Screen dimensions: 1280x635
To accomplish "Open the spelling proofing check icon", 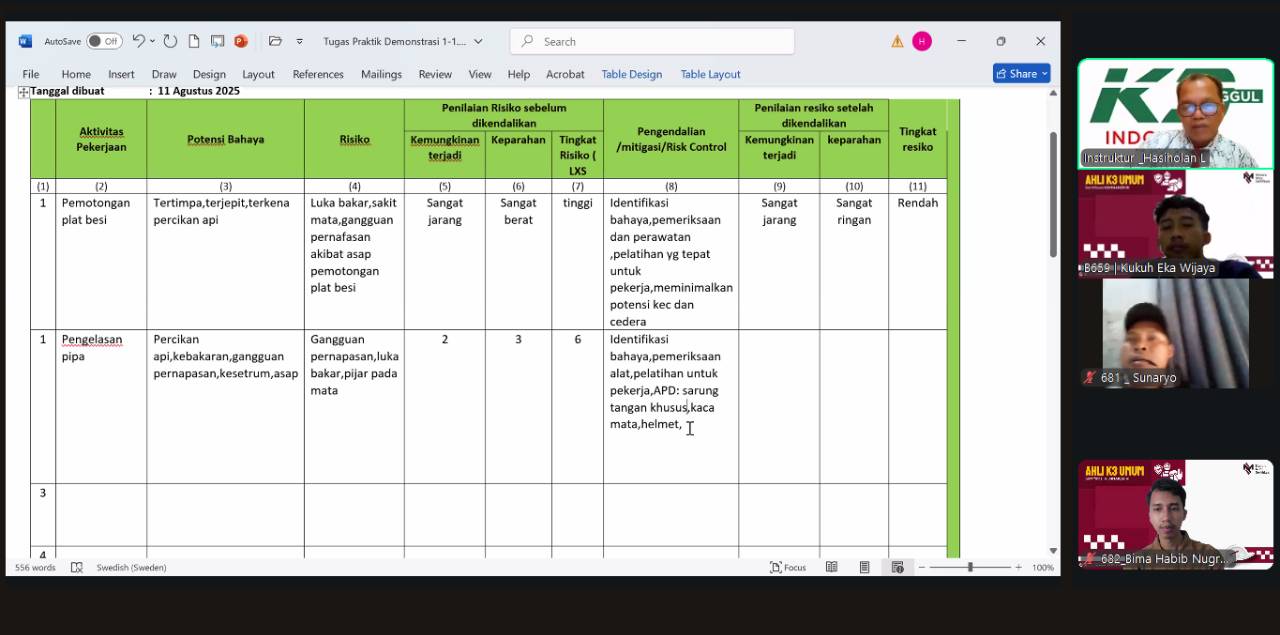I will pos(77,567).
